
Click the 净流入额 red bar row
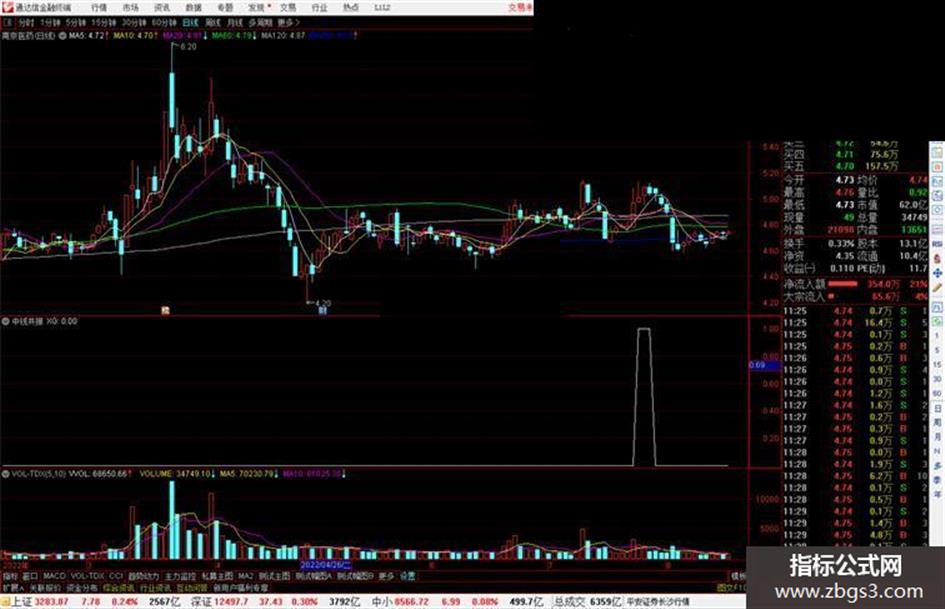855,284
